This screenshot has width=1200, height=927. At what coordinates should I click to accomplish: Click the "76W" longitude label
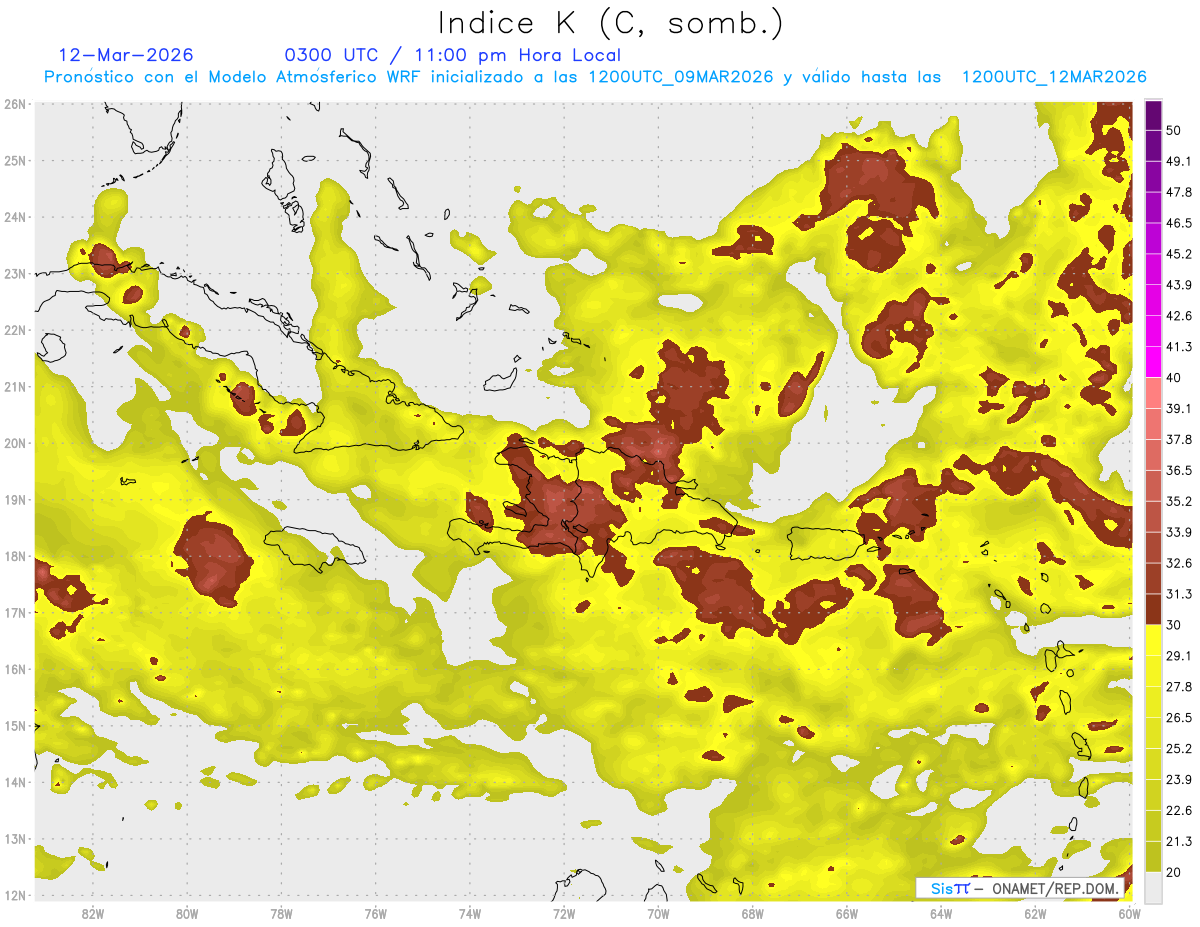click(x=376, y=913)
